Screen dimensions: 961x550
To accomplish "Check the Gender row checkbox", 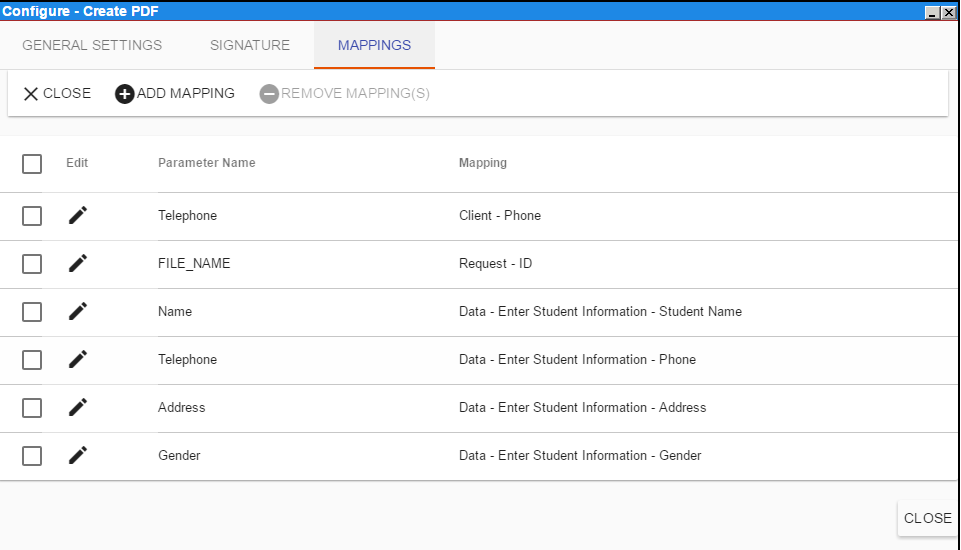I will [32, 456].
